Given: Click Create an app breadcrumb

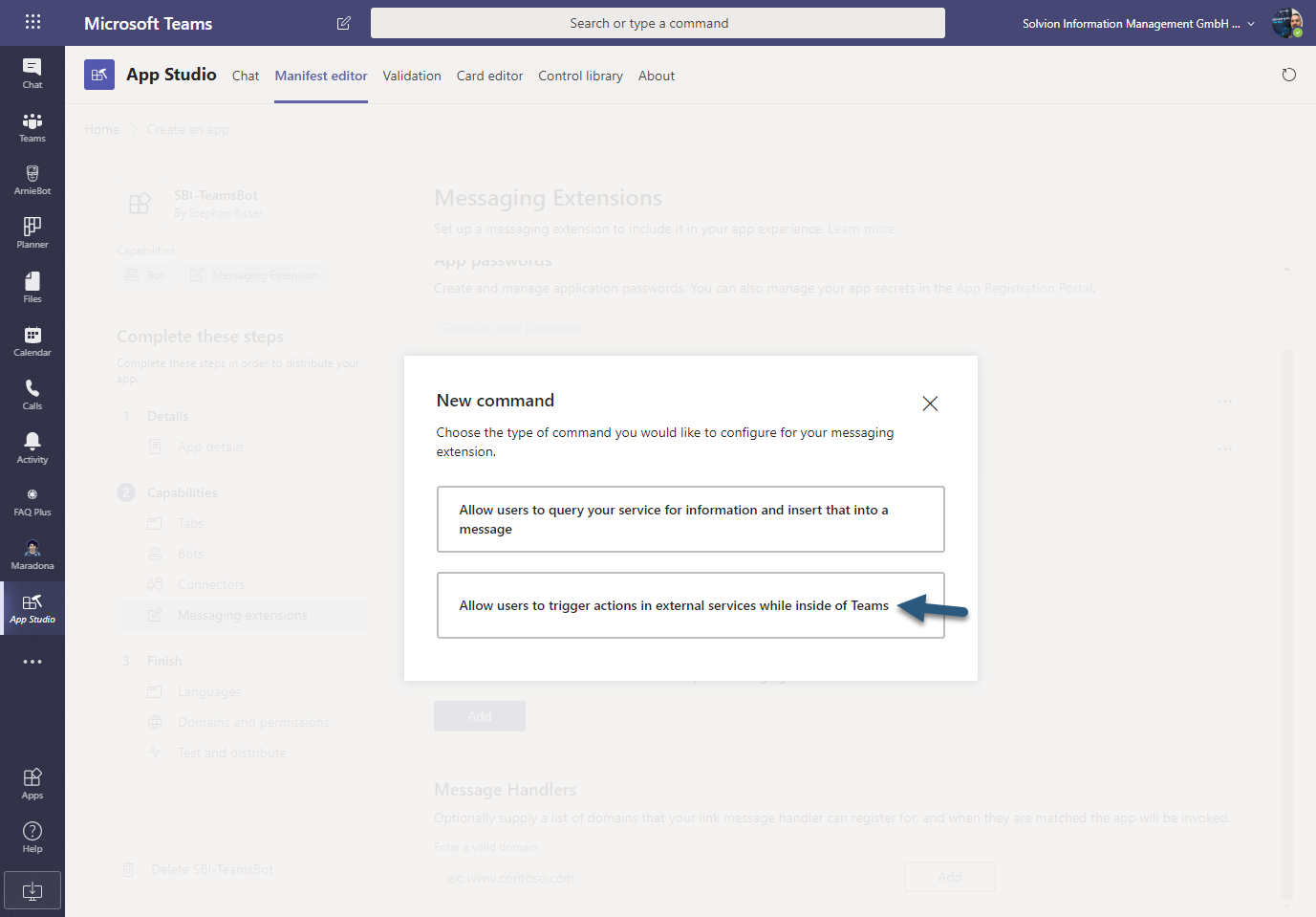Looking at the screenshot, I should (x=187, y=129).
